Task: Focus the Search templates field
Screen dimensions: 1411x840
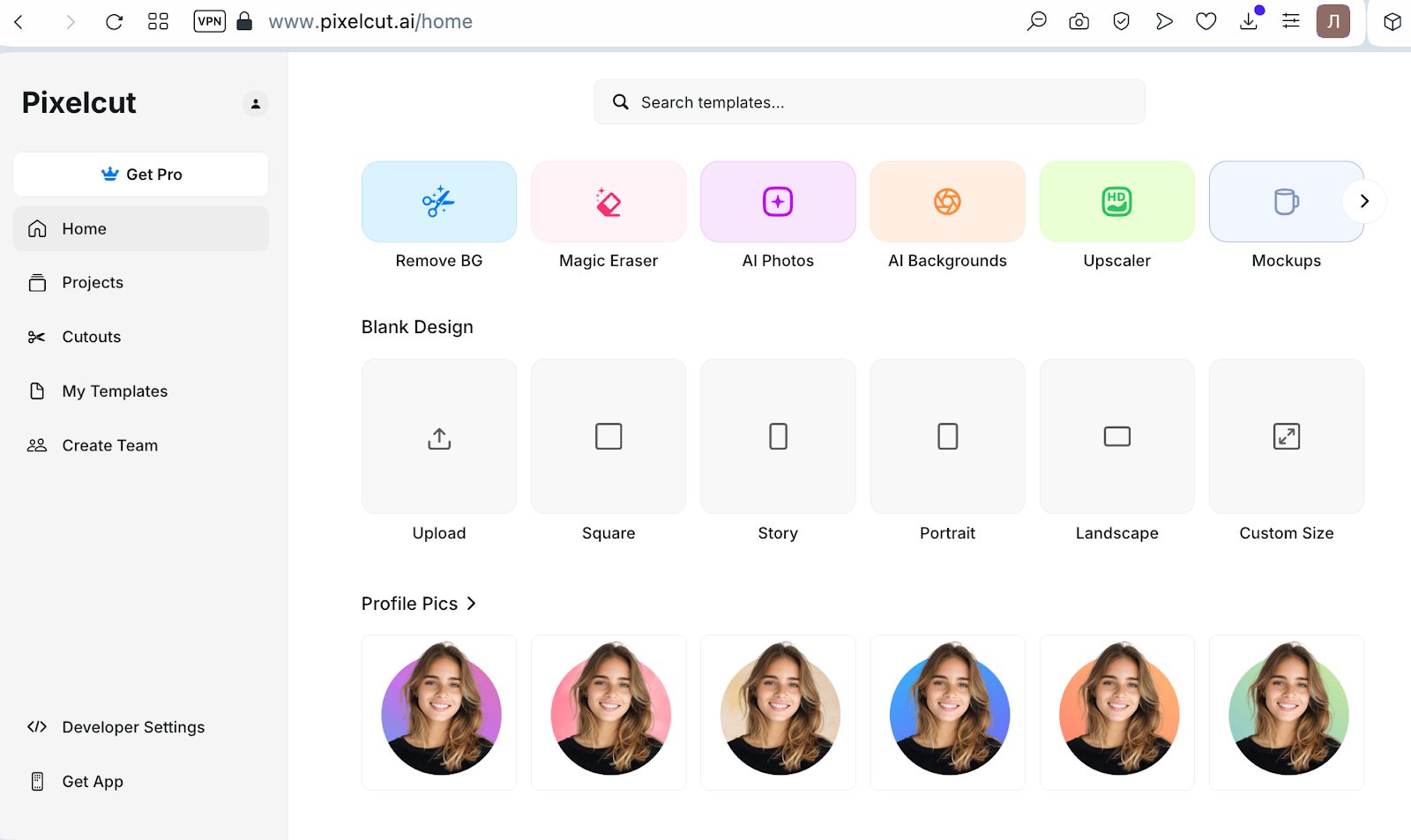Action: tap(870, 102)
